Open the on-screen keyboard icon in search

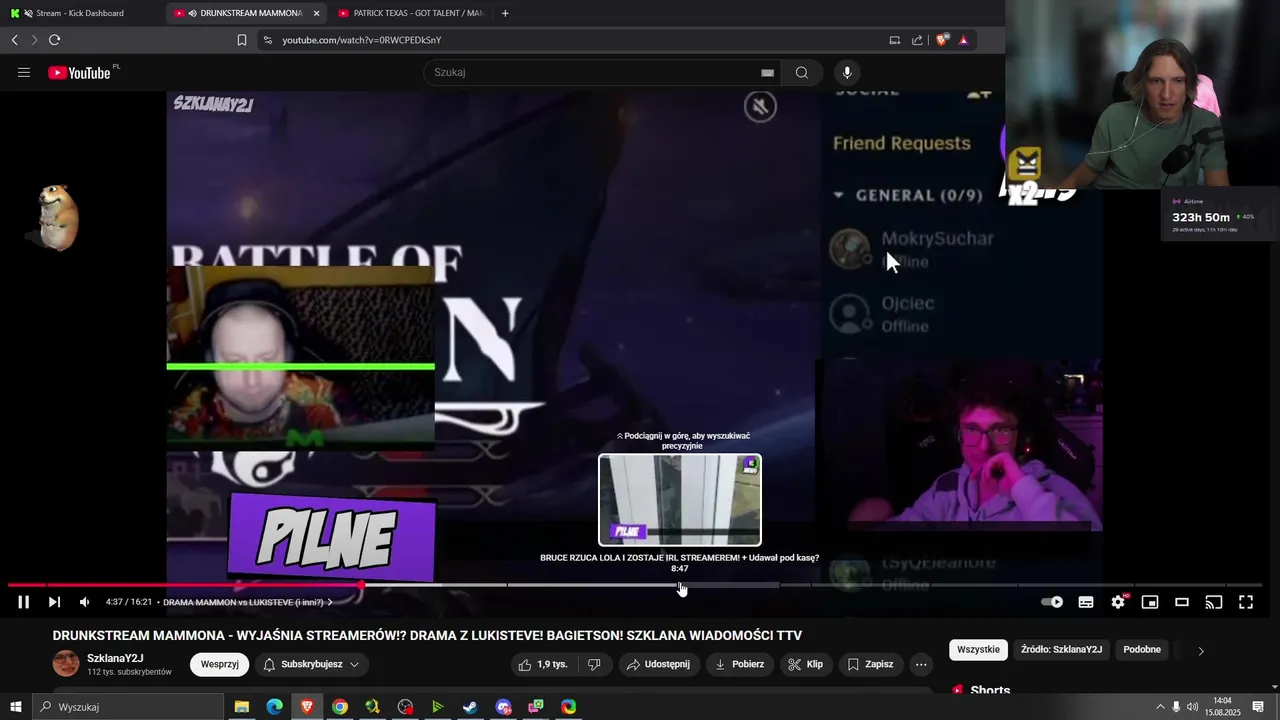(x=767, y=72)
